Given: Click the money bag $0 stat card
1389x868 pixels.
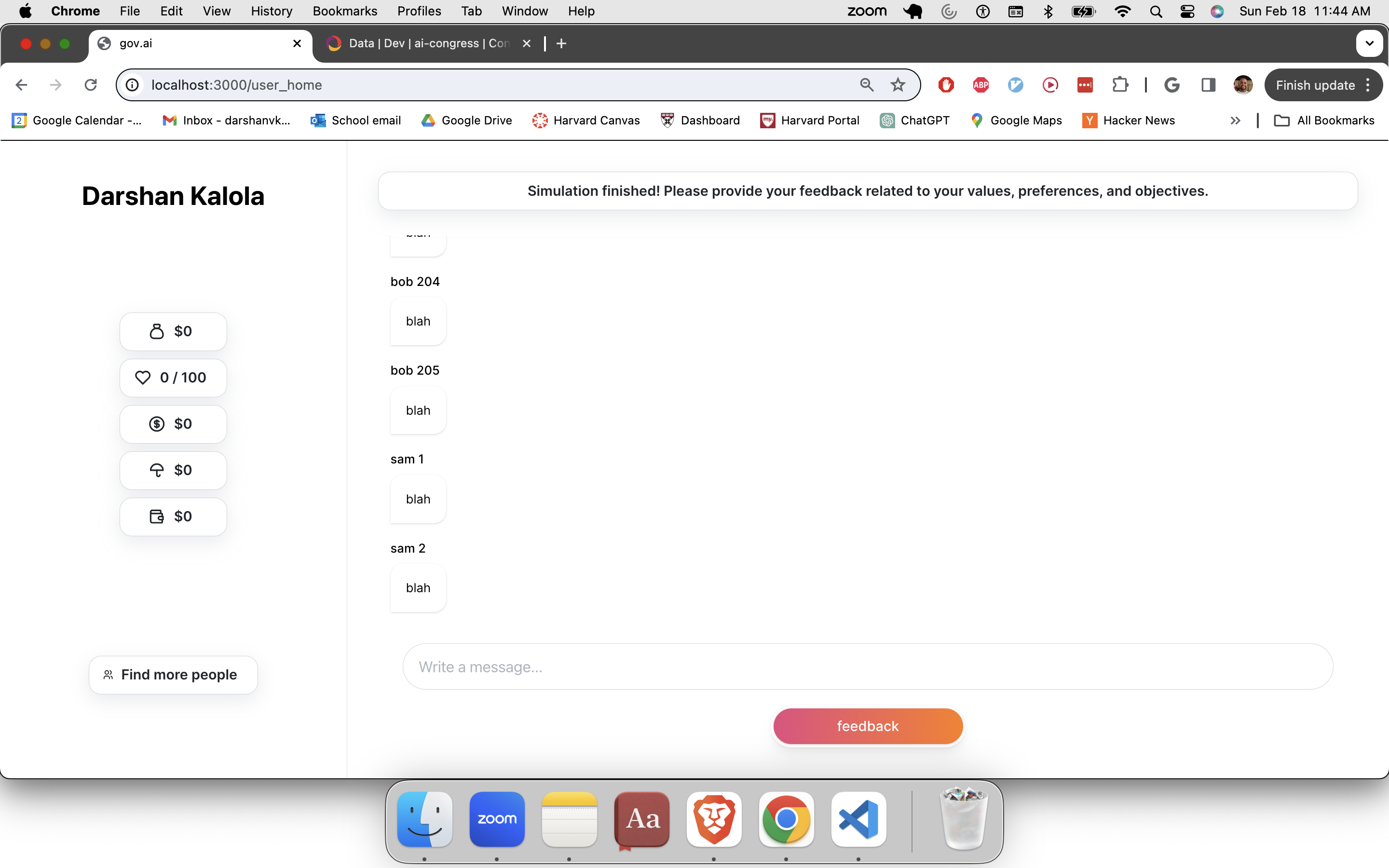Looking at the screenshot, I should coord(173,331).
